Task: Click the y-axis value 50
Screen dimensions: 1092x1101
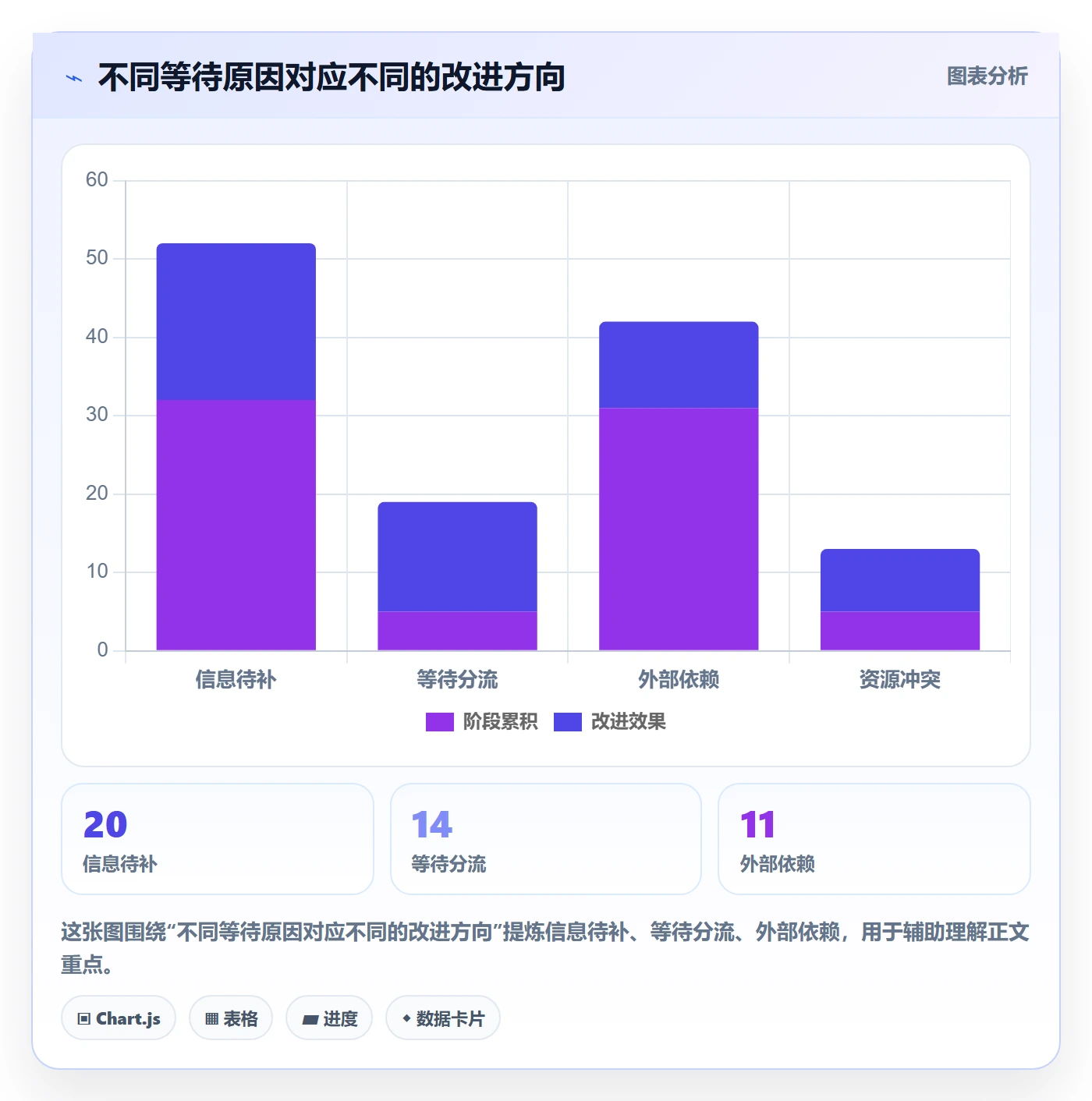Action: [x=97, y=258]
